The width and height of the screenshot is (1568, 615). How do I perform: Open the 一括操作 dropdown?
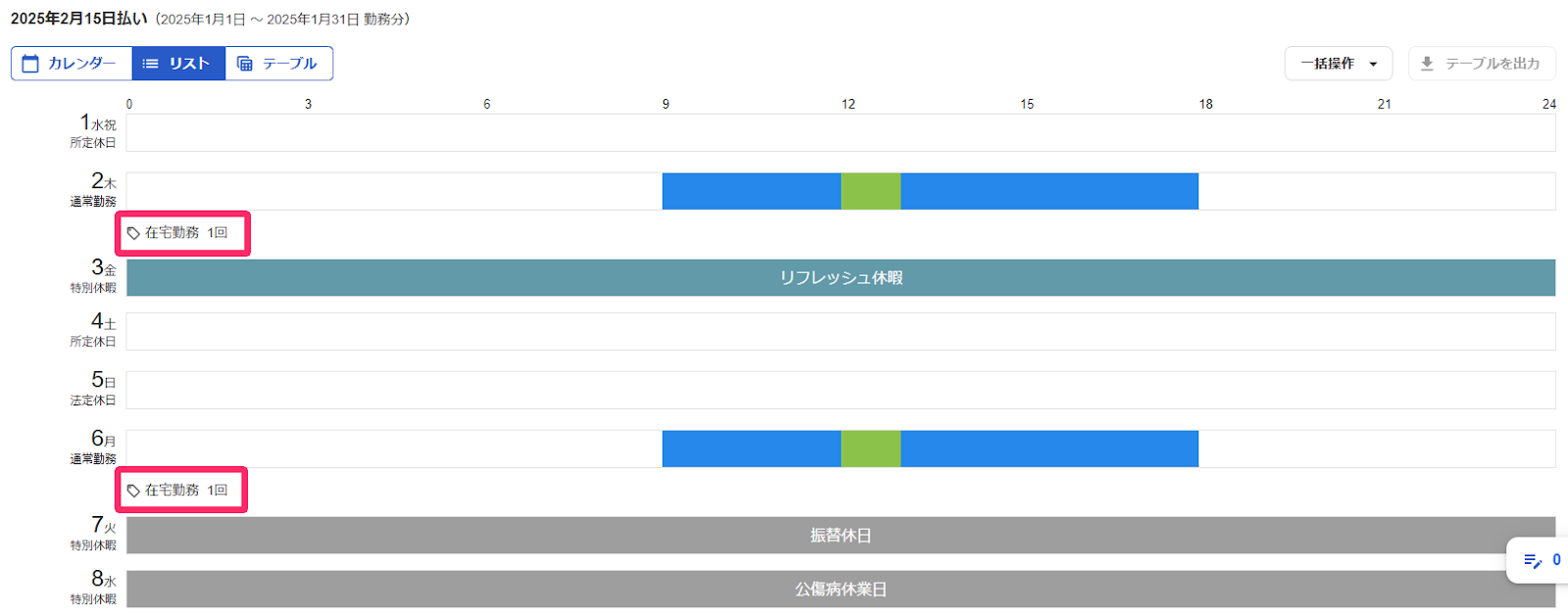point(1338,64)
